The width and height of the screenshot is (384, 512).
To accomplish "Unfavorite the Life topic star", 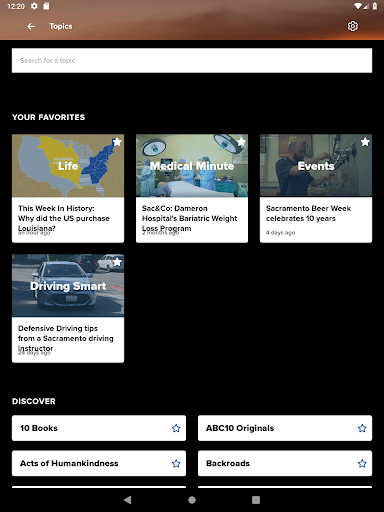I will (117, 142).
